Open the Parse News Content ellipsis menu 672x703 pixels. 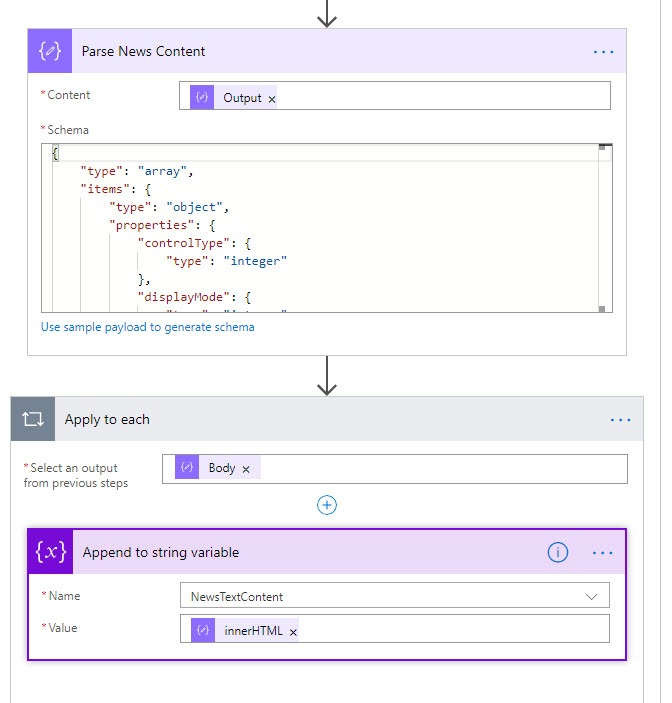(x=603, y=51)
